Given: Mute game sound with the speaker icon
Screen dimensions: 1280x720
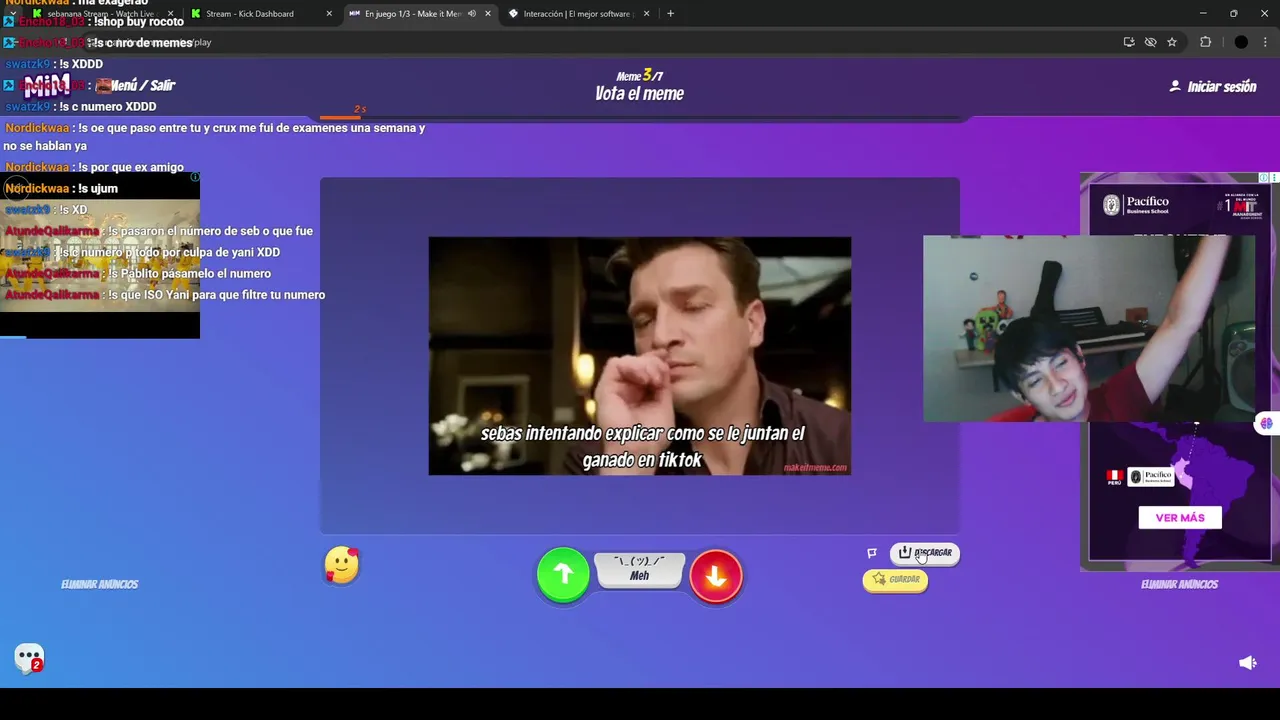Looking at the screenshot, I should click(1247, 662).
